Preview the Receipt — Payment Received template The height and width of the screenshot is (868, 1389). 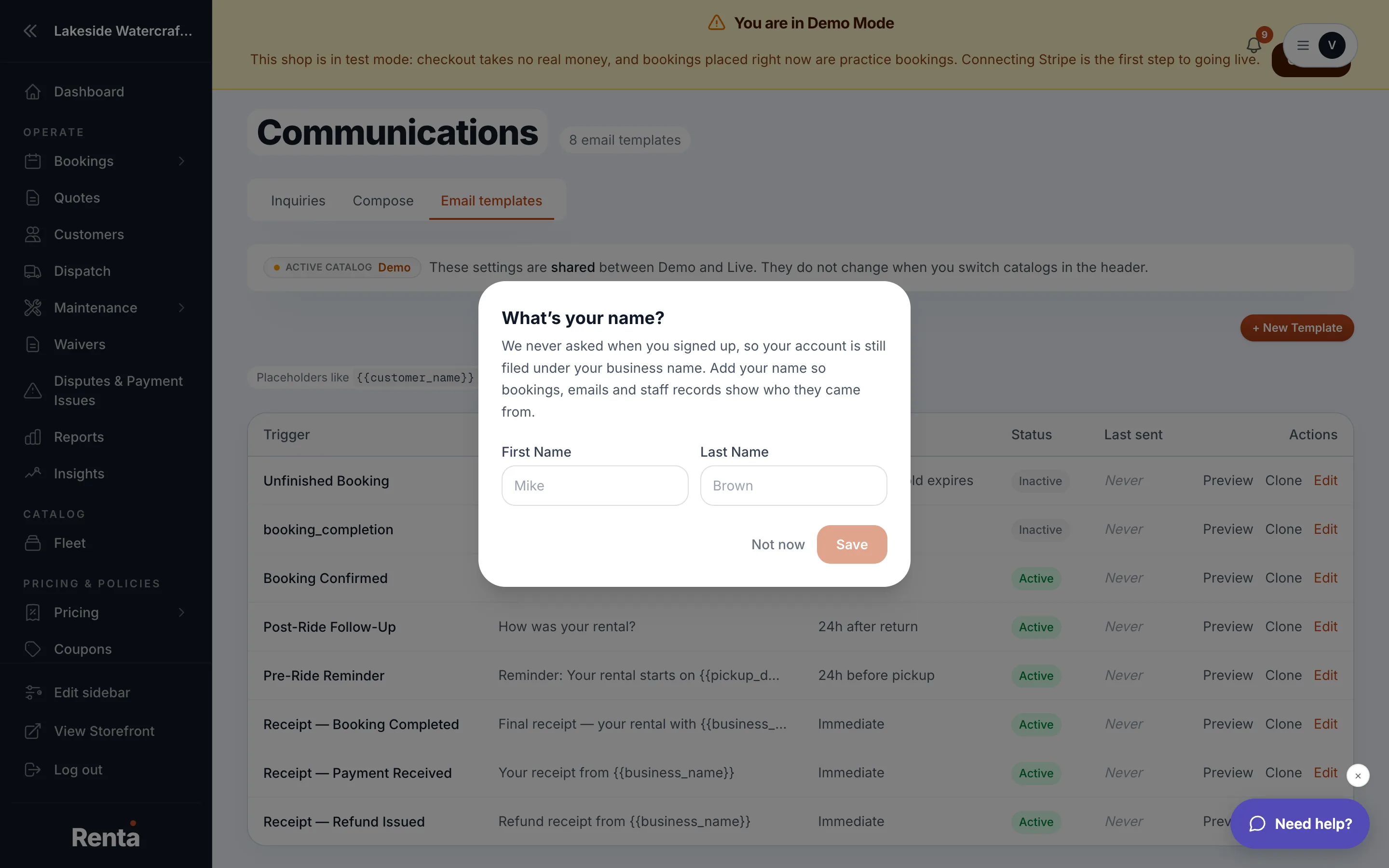pyautogui.click(x=1228, y=773)
